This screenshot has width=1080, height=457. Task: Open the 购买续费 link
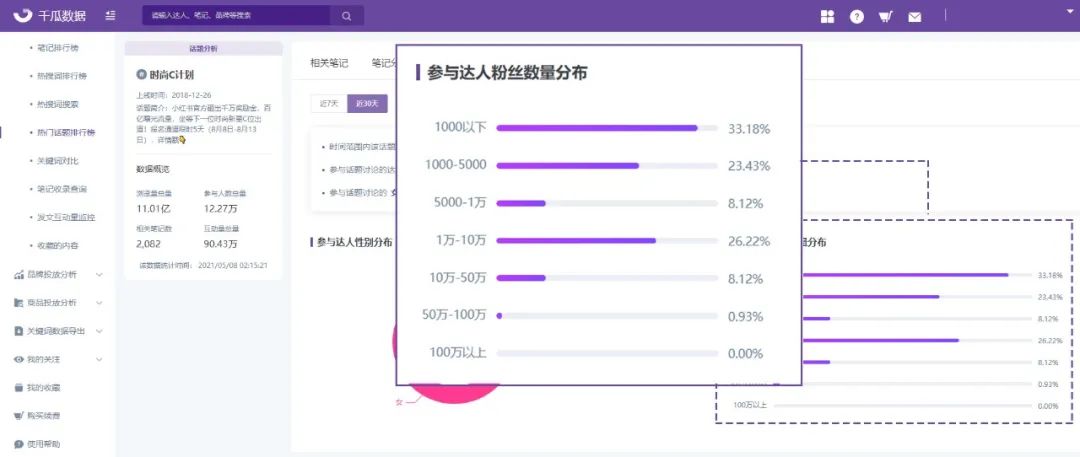point(43,416)
